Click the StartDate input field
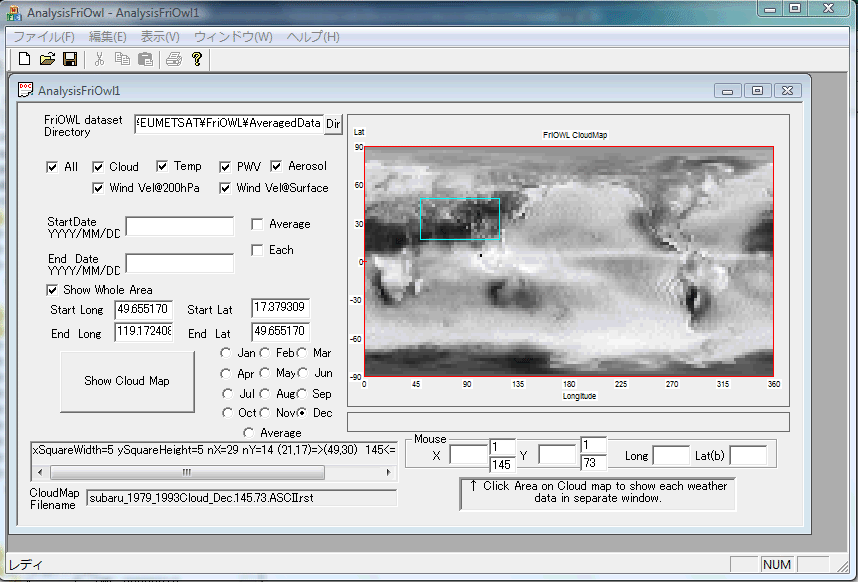The width and height of the screenshot is (858, 582). pos(179,226)
